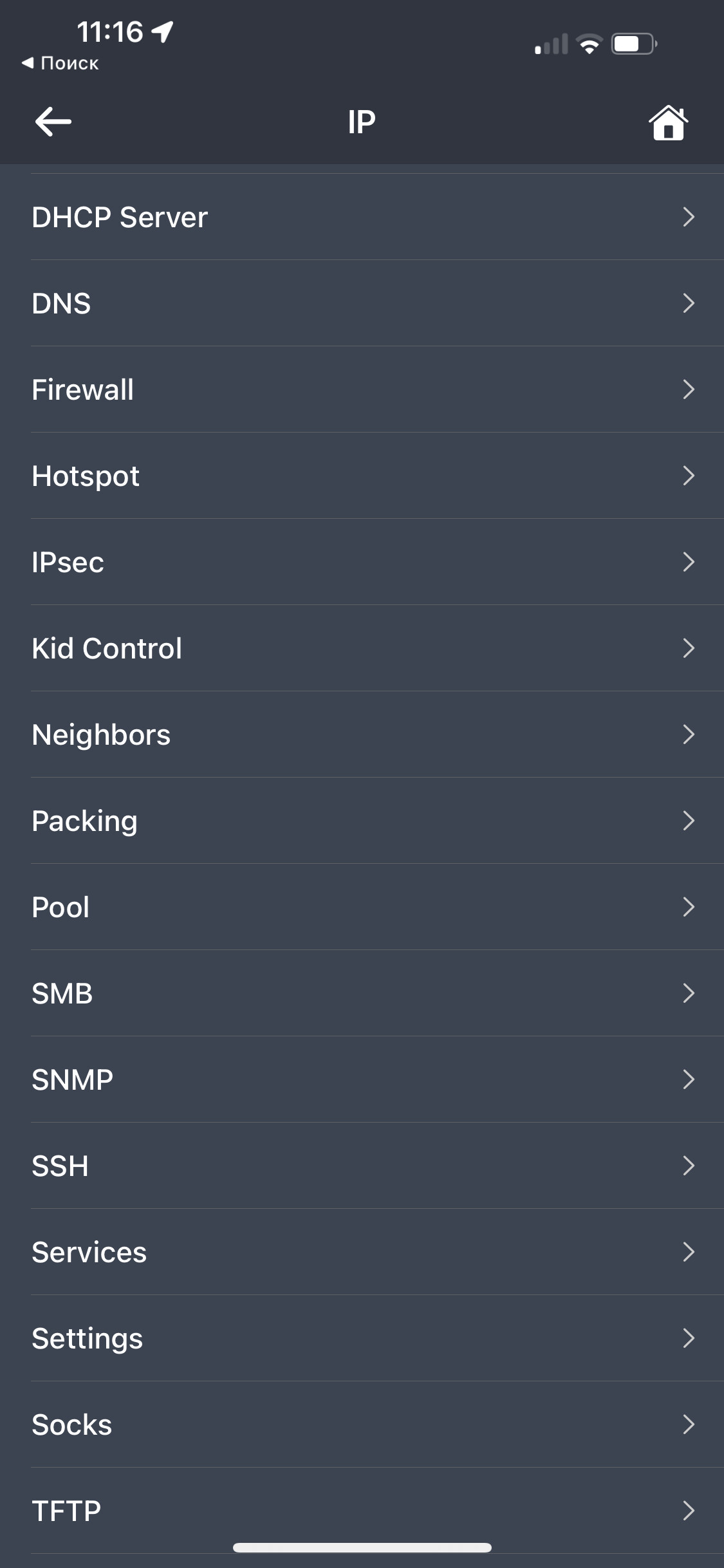Go to home via house icon

[x=668, y=122]
